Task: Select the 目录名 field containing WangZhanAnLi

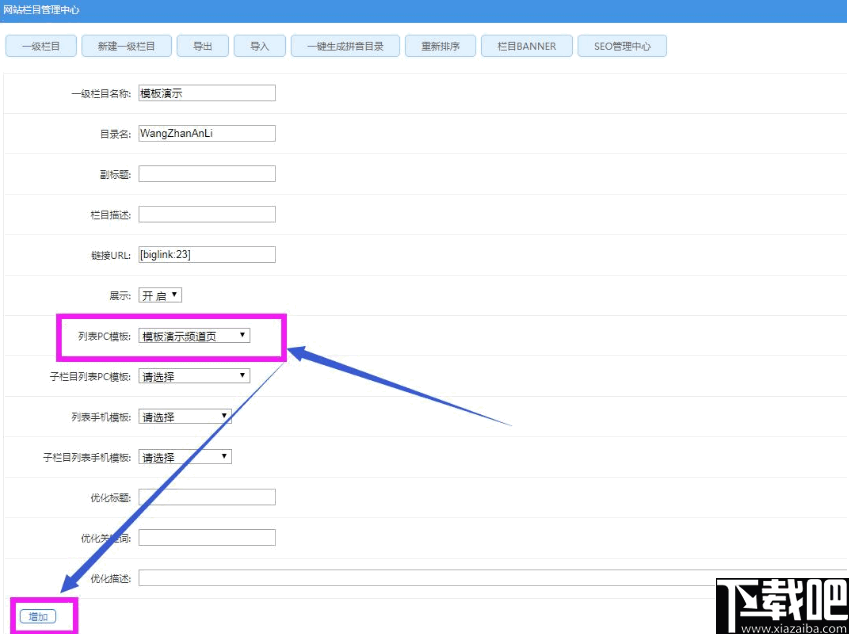Action: 207,132
